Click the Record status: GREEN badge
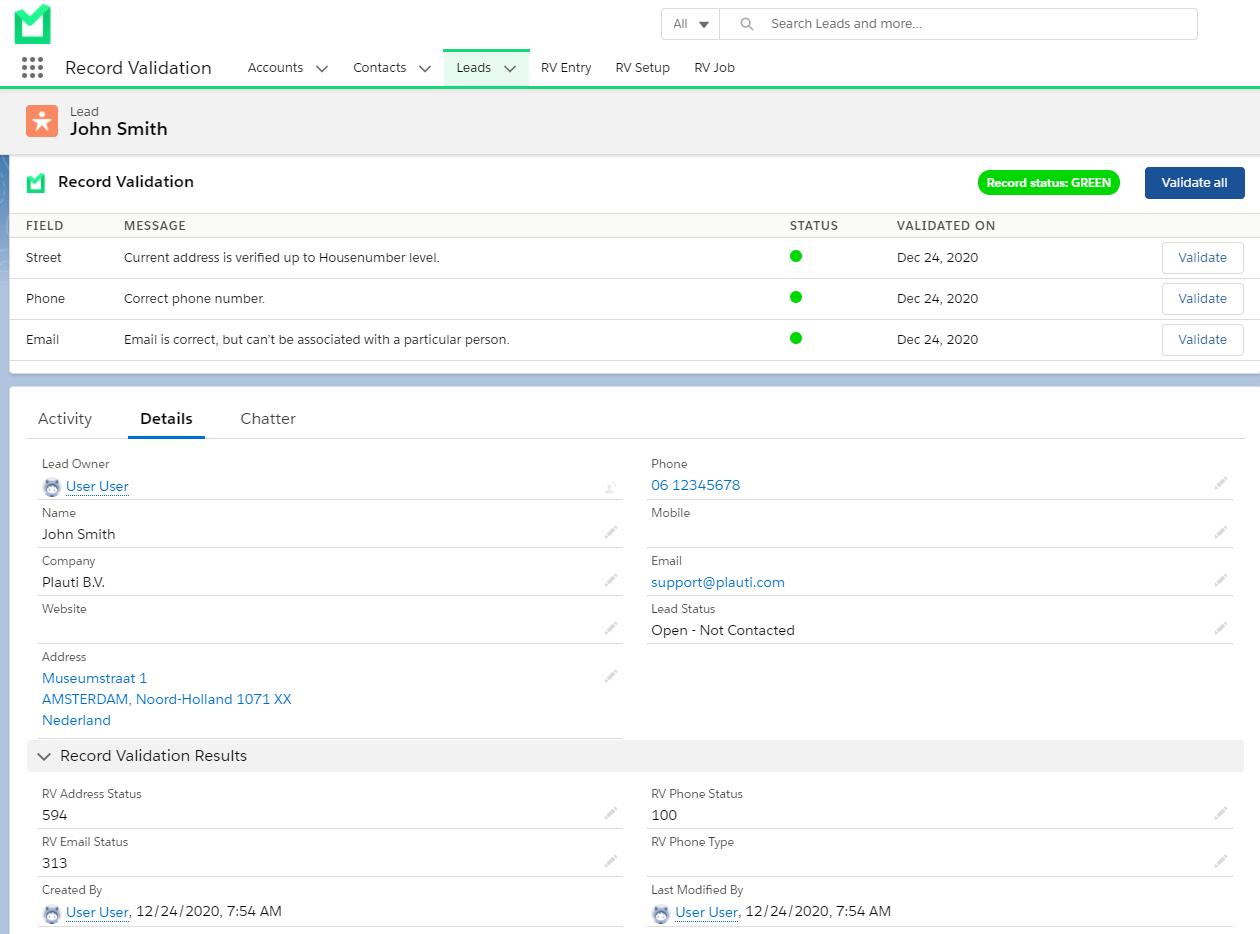1260x934 pixels. coord(1049,183)
